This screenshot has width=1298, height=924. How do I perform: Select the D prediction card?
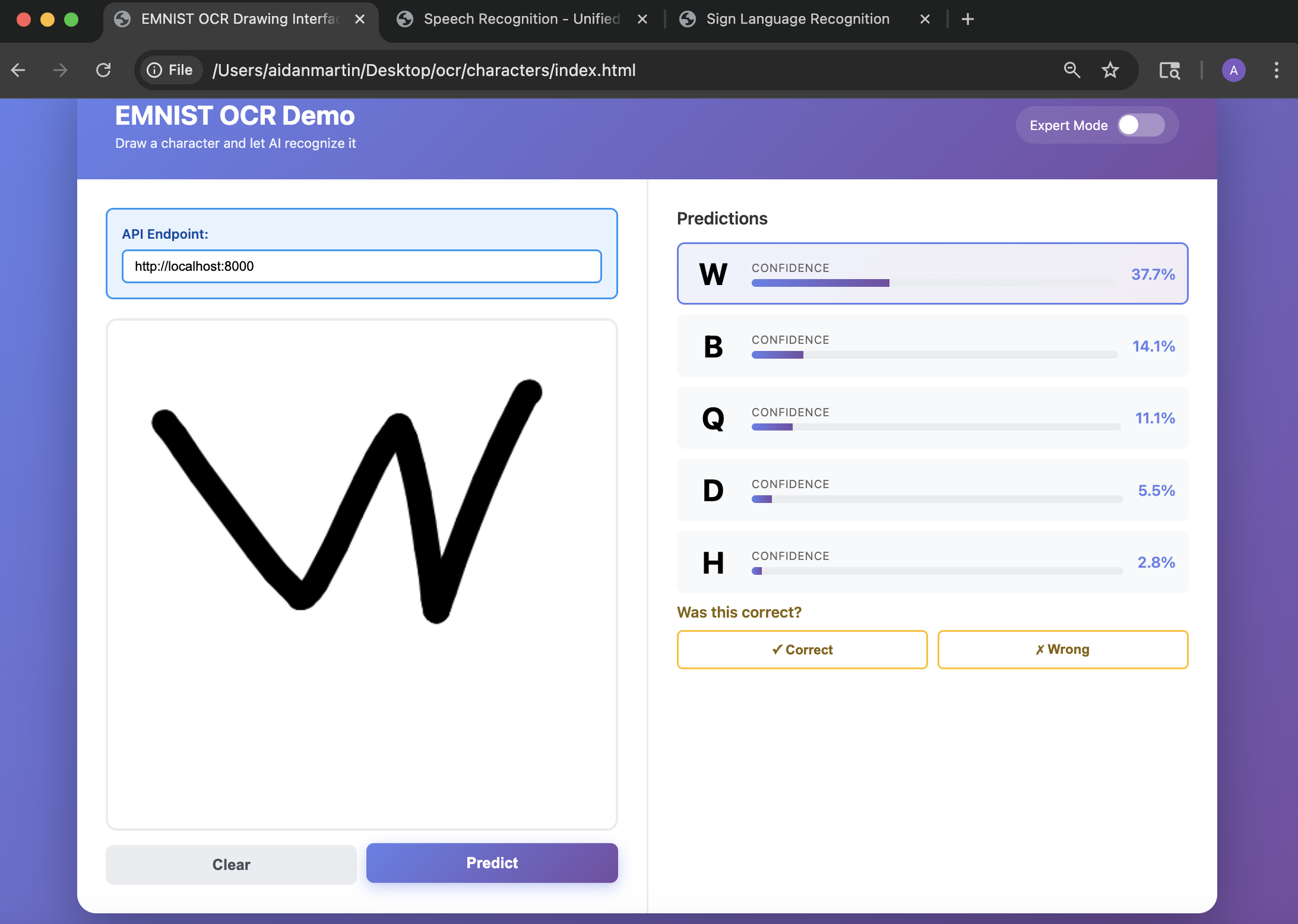932,490
